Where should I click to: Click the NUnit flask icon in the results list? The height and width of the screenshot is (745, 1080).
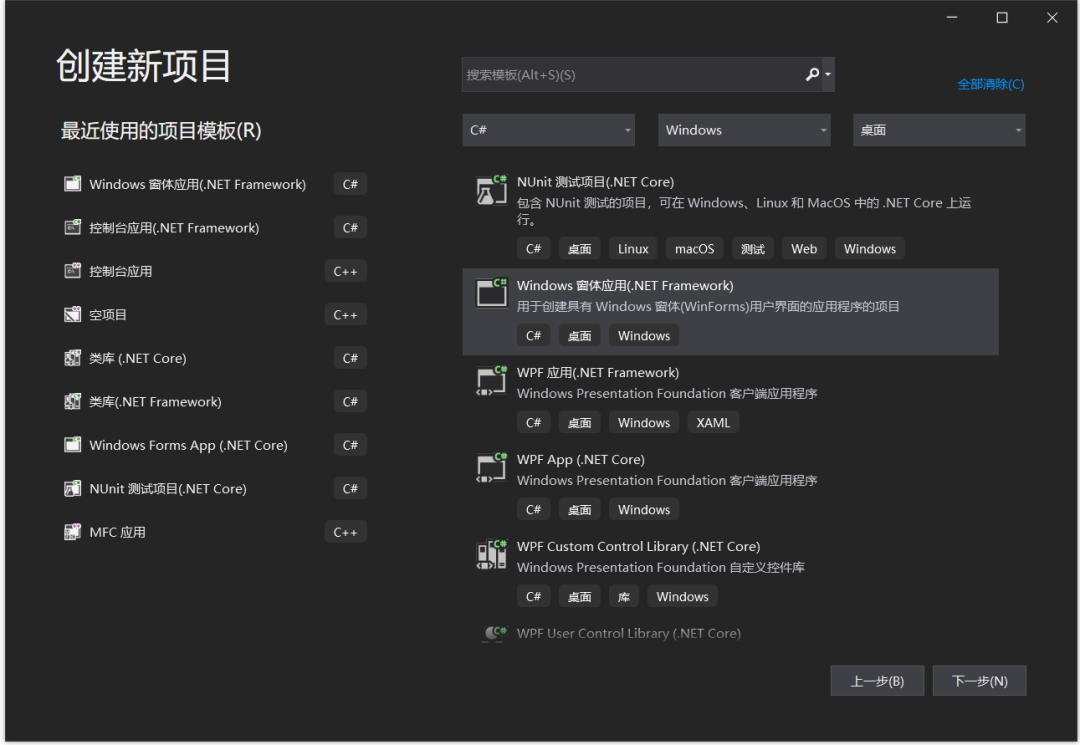(491, 190)
